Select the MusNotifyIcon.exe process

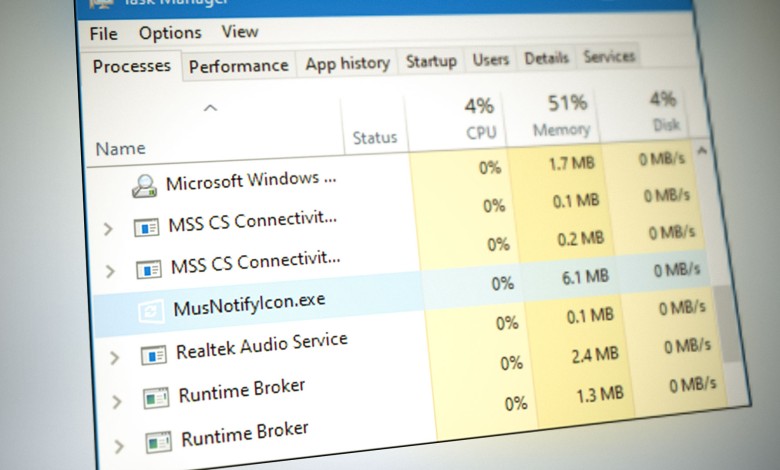pyautogui.click(x=249, y=304)
